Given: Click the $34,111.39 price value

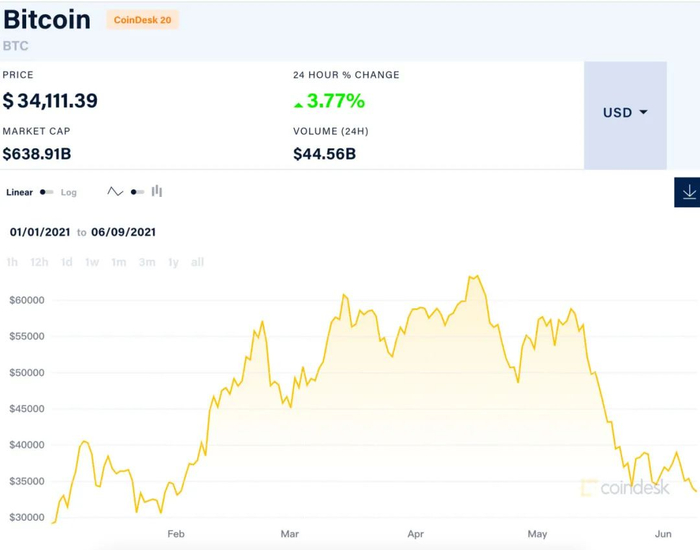Looking at the screenshot, I should tap(50, 101).
